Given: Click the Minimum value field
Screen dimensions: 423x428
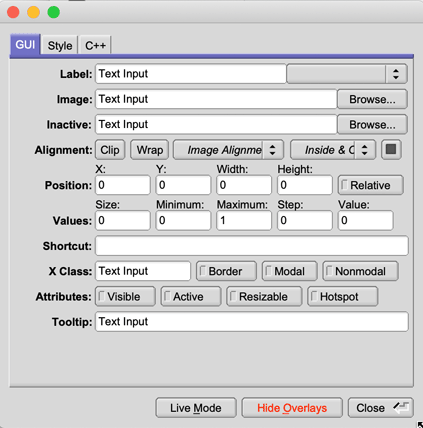Looking at the screenshot, I should 183,220.
